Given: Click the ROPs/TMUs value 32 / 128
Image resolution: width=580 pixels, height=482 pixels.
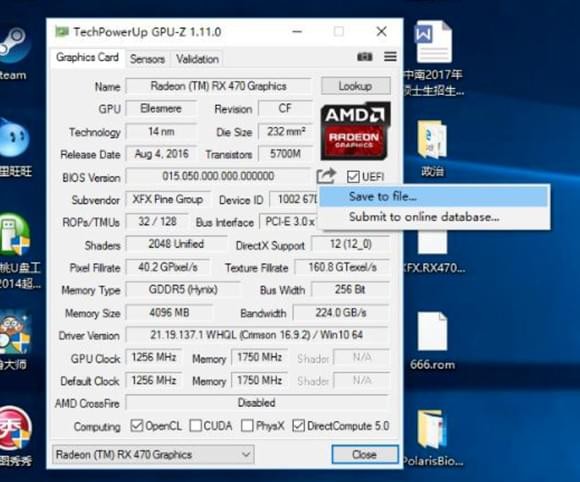Looking at the screenshot, I should [157, 222].
